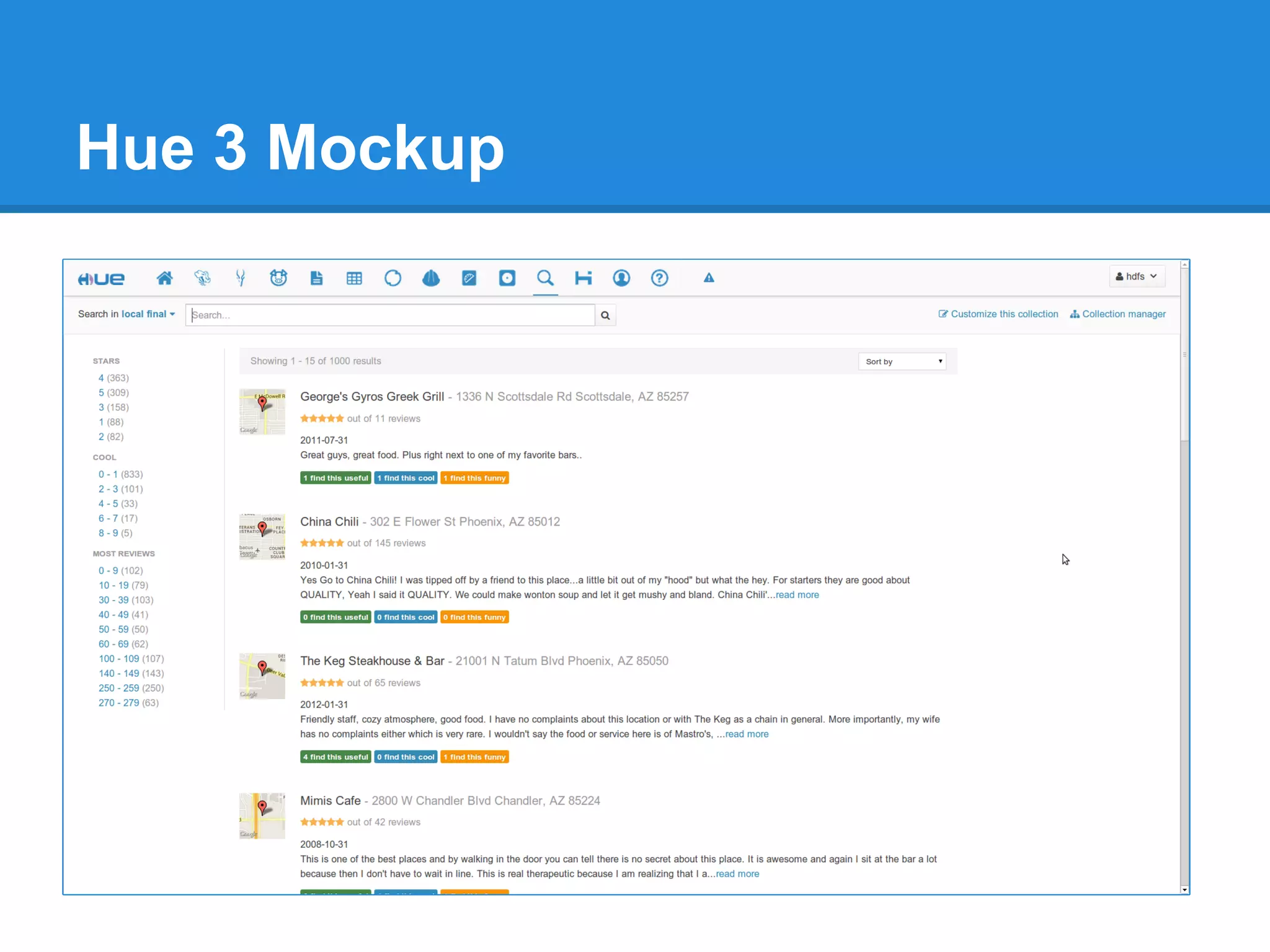
Task: Open the Hive elephant-bee icon
Action: [x=202, y=278]
